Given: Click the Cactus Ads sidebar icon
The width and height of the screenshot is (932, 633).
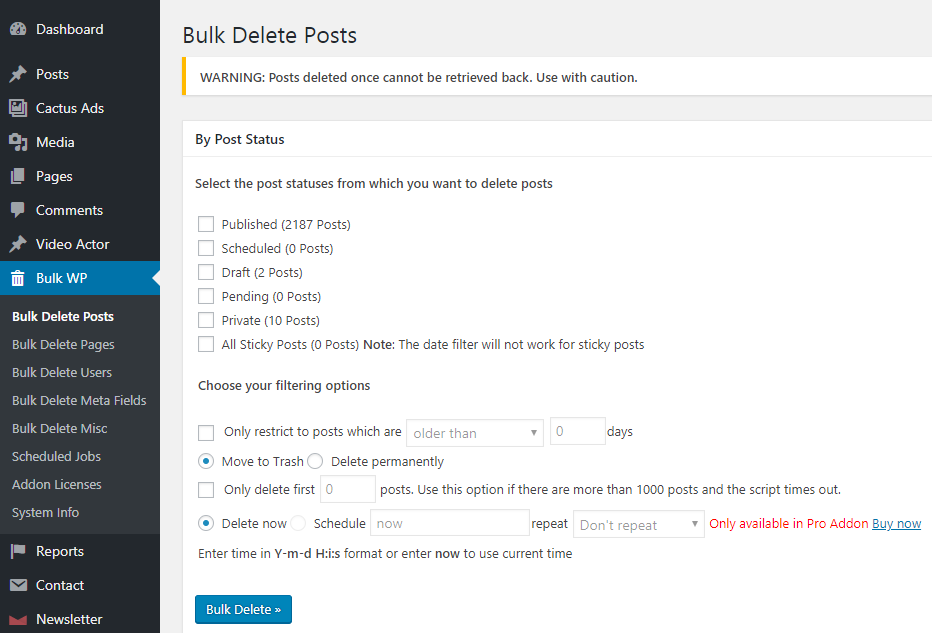Looking at the screenshot, I should (x=18, y=108).
